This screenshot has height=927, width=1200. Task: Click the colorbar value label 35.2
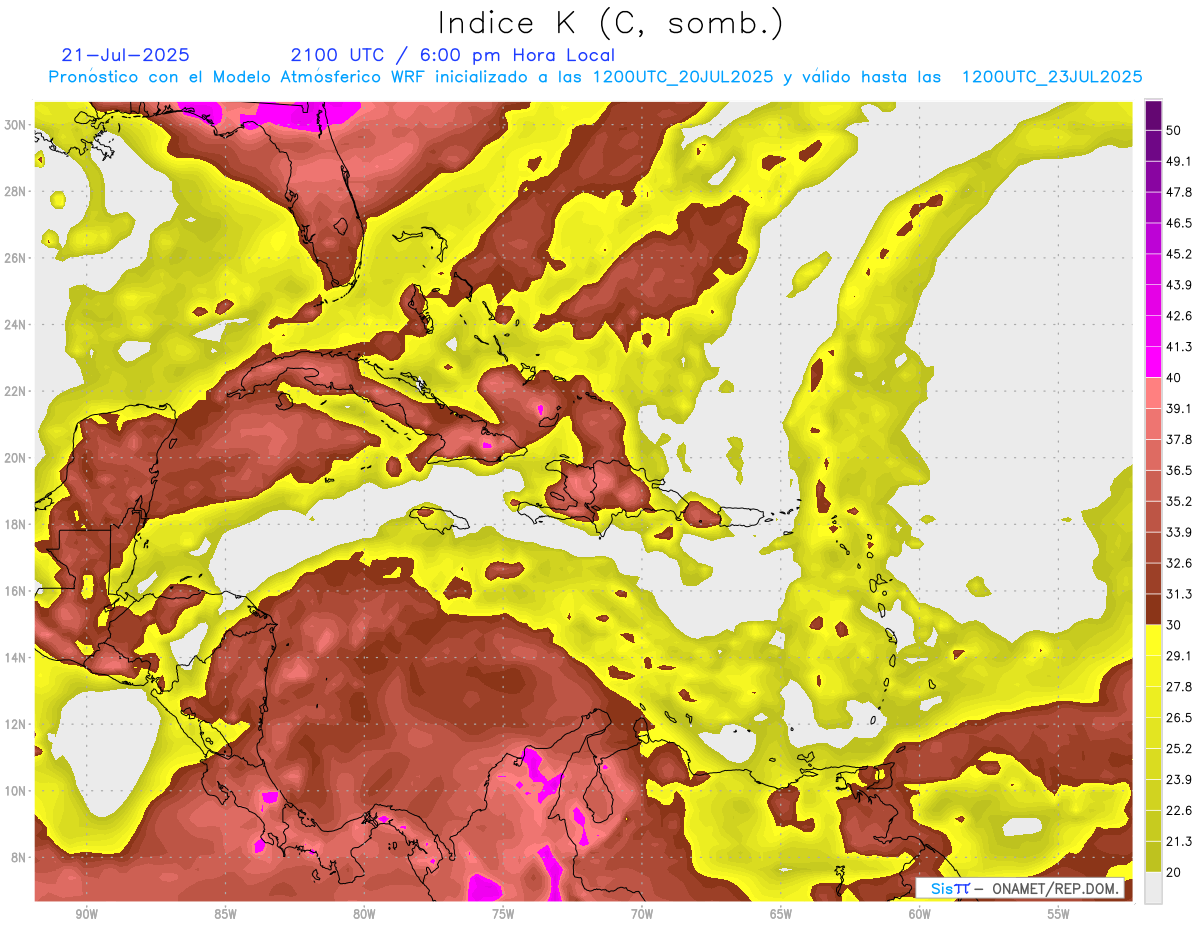(x=1179, y=501)
